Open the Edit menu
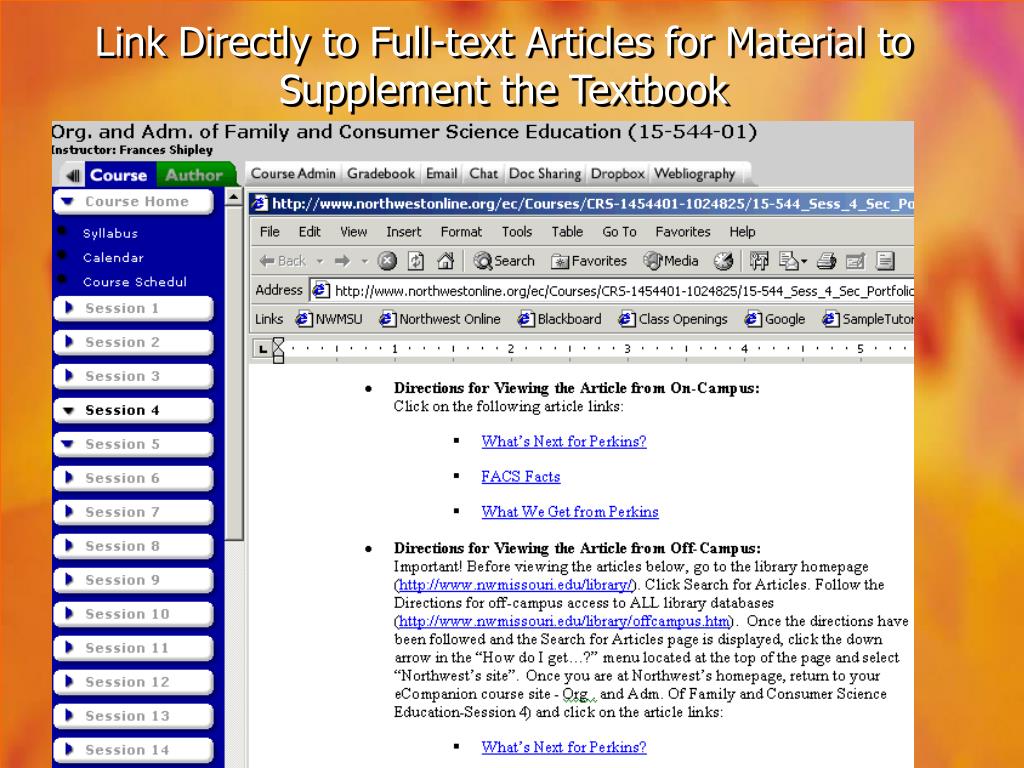 tap(309, 231)
